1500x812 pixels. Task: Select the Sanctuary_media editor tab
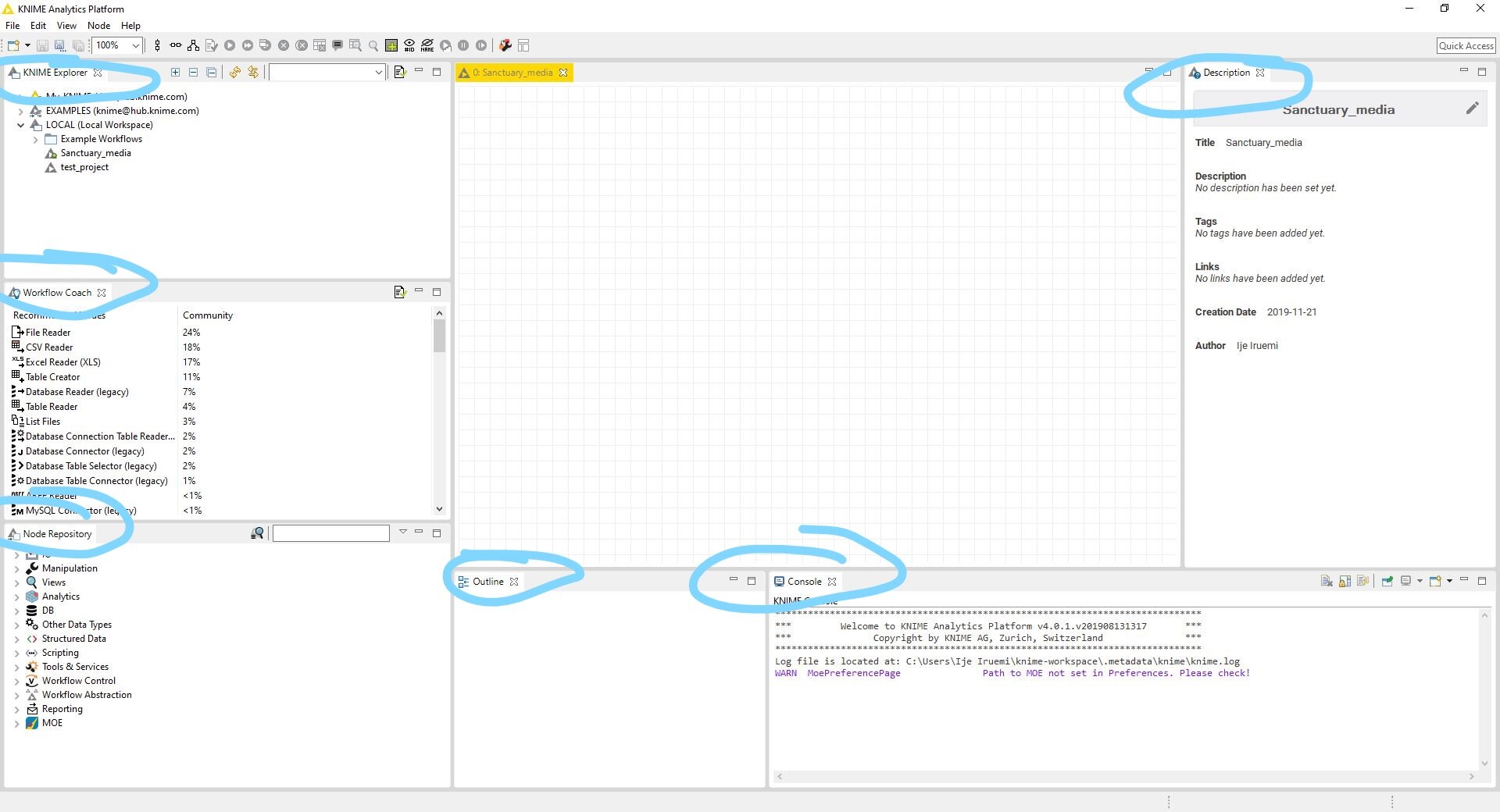click(514, 73)
